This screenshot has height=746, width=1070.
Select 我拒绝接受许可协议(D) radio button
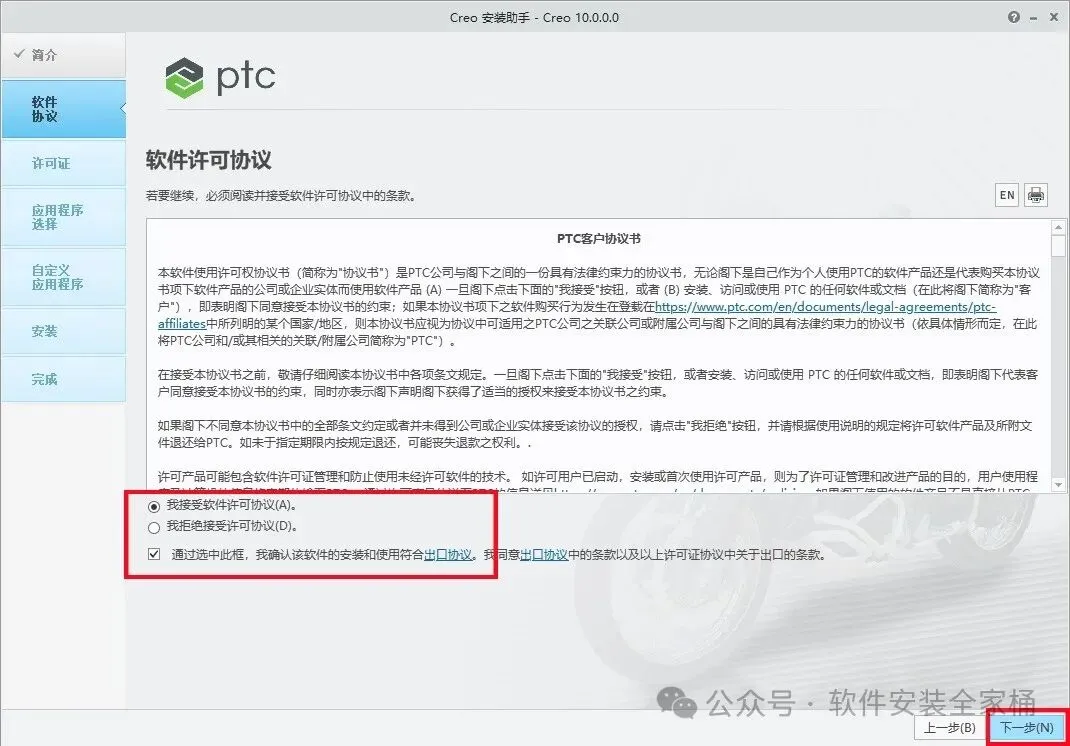coord(154,527)
